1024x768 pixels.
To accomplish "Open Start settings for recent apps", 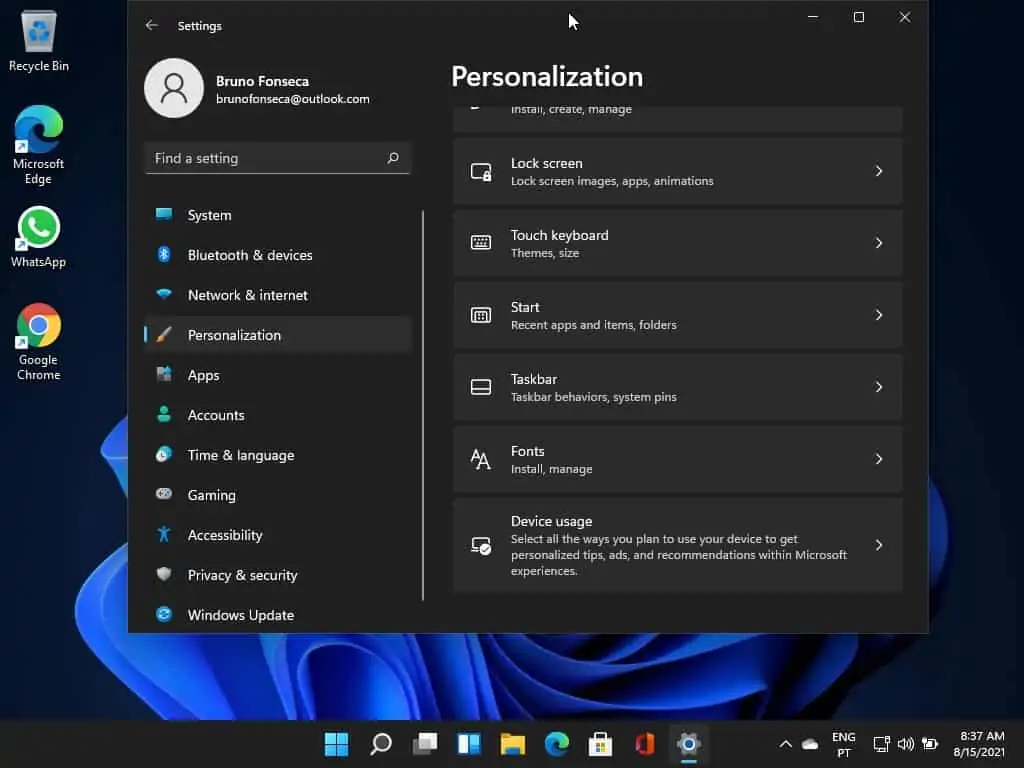I will 678,315.
